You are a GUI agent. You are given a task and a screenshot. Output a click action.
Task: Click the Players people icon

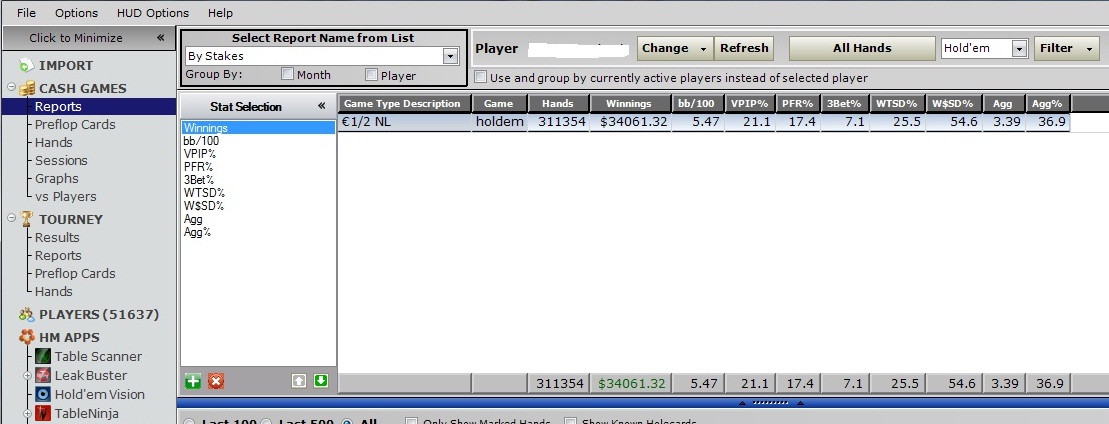coord(27,314)
